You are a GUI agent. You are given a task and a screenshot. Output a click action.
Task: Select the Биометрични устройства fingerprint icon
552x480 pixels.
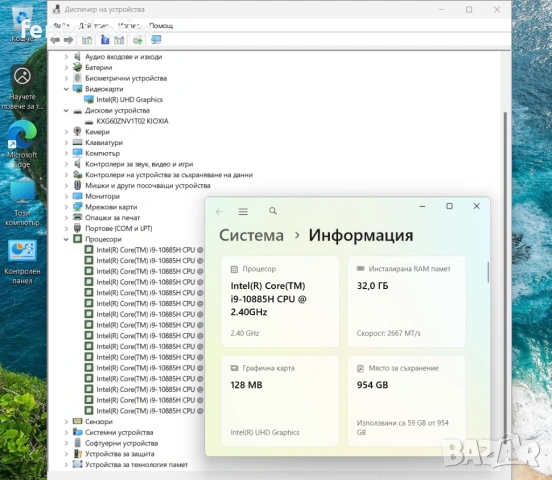77,78
